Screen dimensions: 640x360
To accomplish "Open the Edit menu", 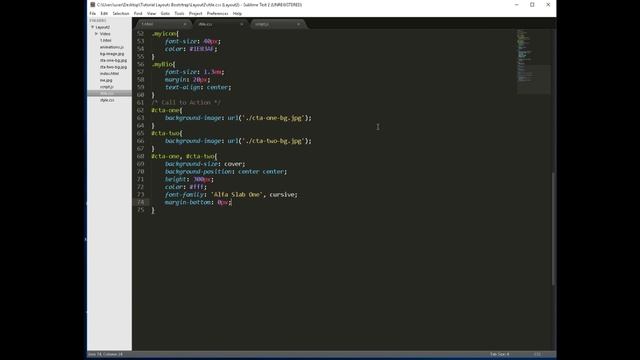I will point(104,13).
